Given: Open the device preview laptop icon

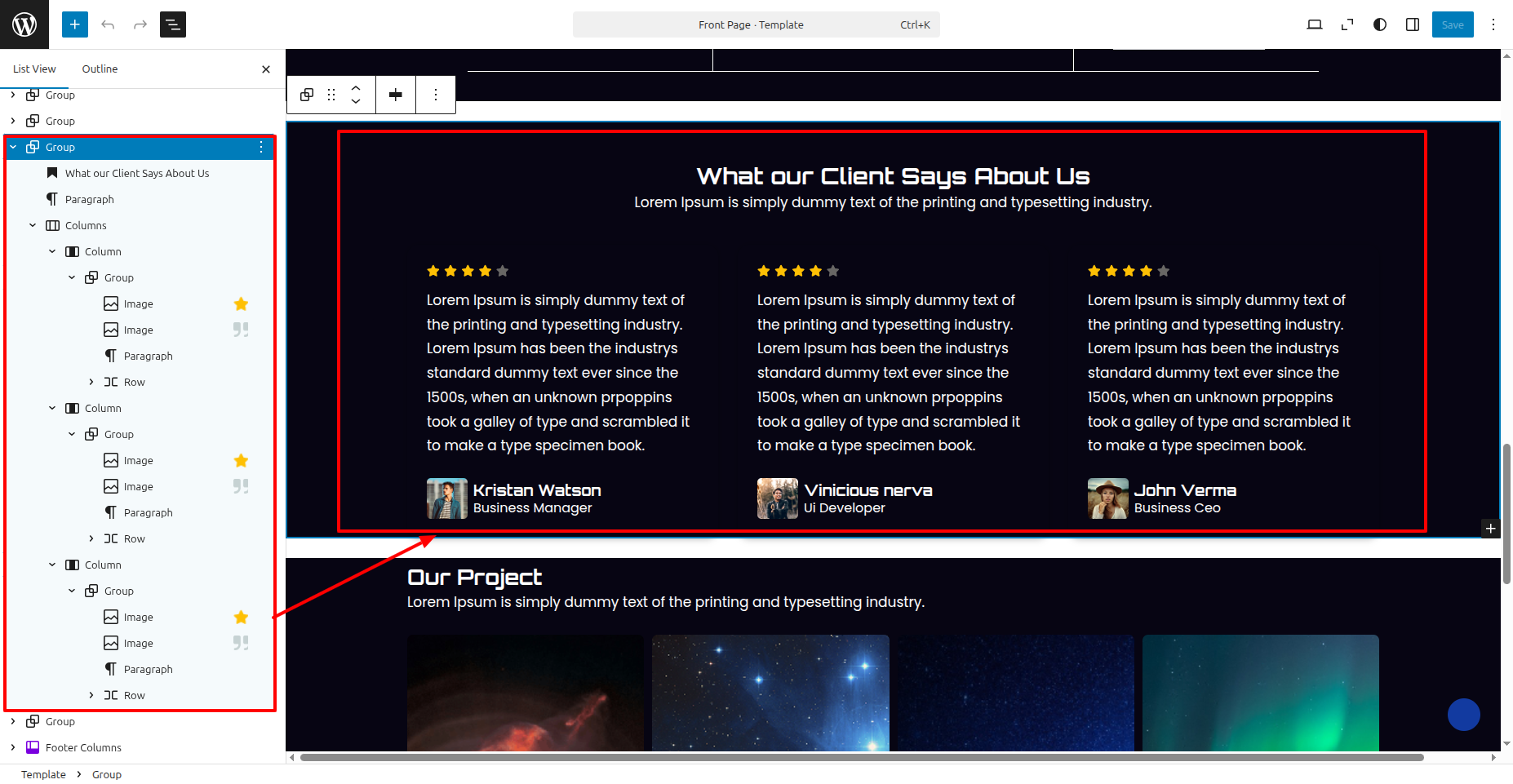Looking at the screenshot, I should point(1314,24).
